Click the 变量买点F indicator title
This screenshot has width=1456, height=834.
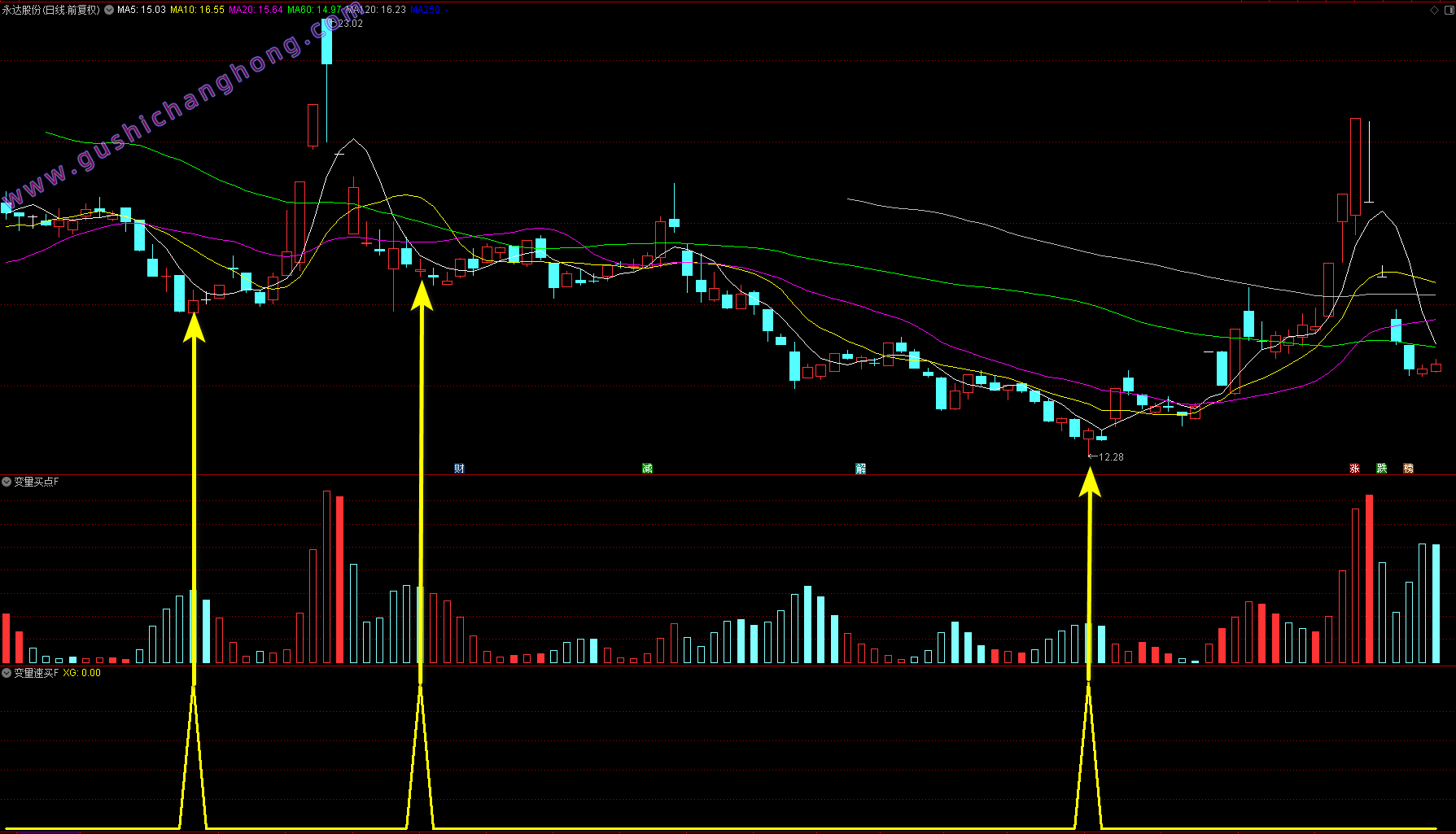37,482
